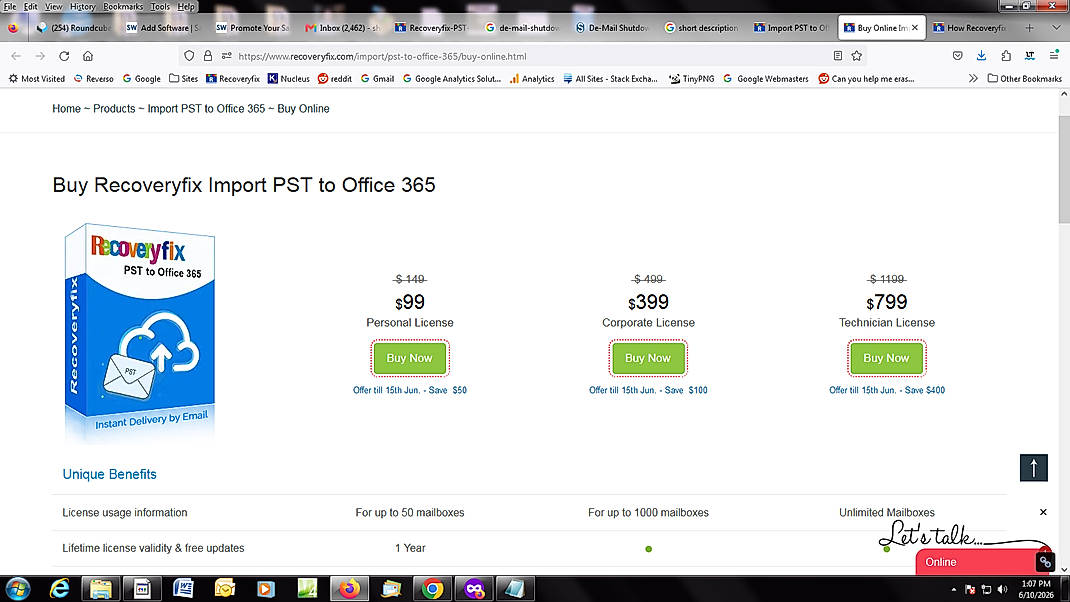Open media player icon in taskbar
1070x602 pixels.
pos(266,588)
